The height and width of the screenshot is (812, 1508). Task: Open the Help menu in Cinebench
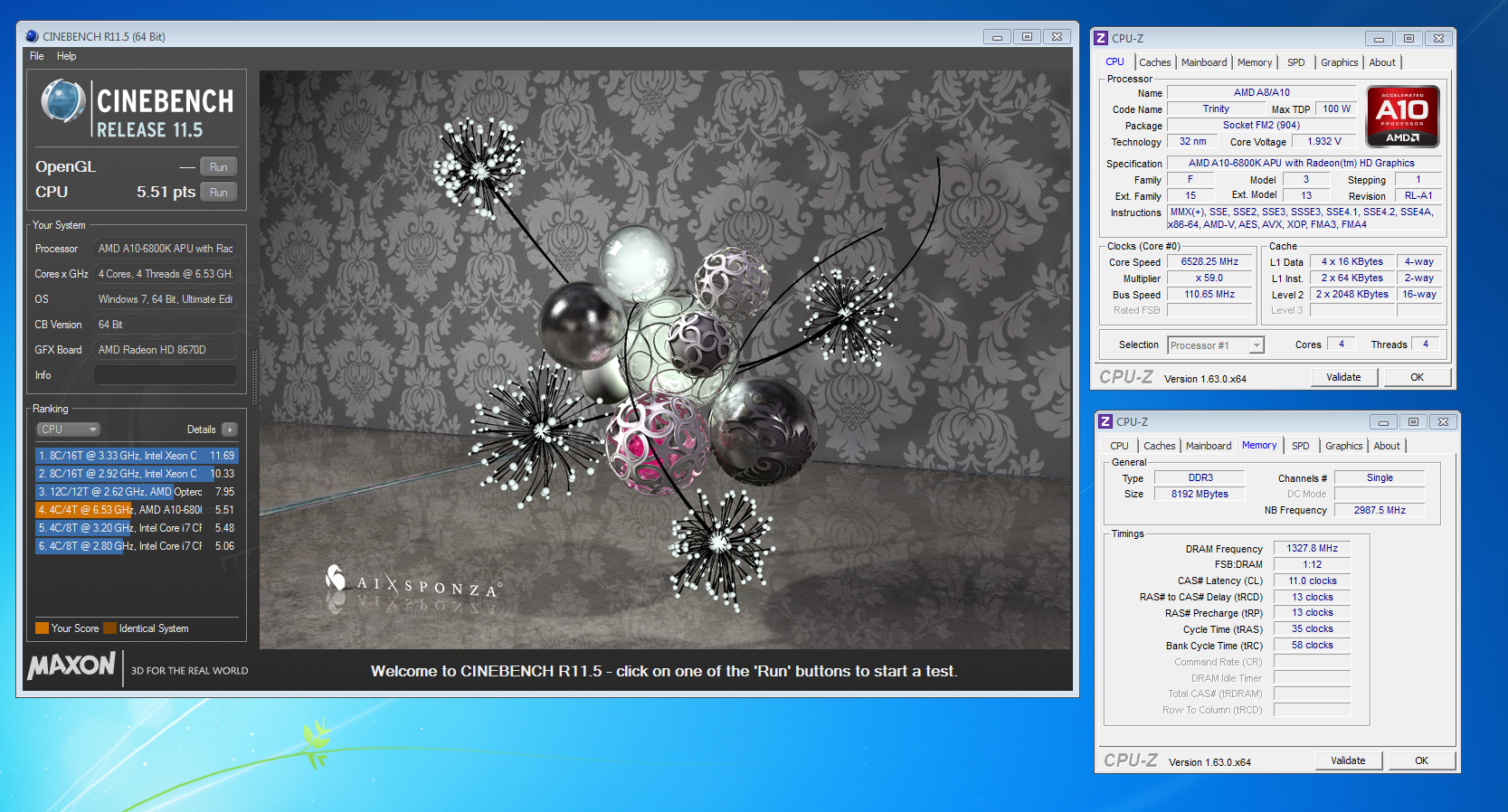click(x=66, y=56)
